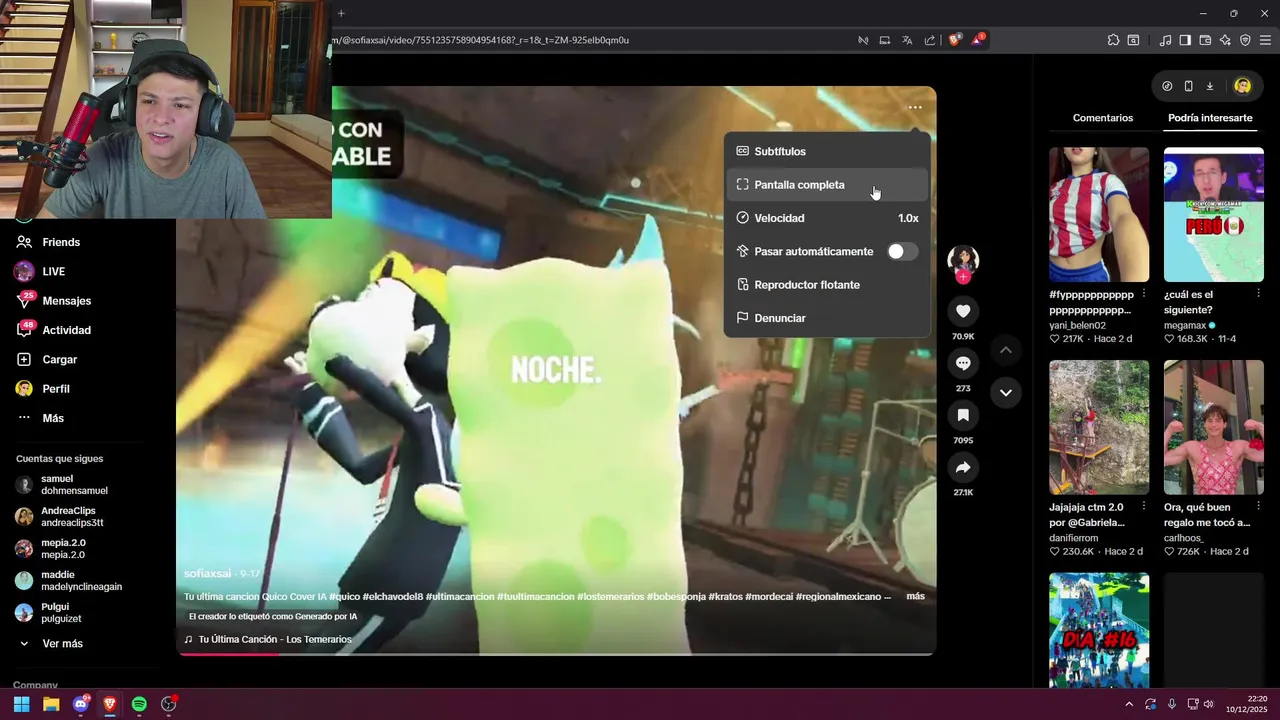Viewport: 1280px width, 720px height.
Task: Expand Ver más followed accounts
Action: [50, 644]
